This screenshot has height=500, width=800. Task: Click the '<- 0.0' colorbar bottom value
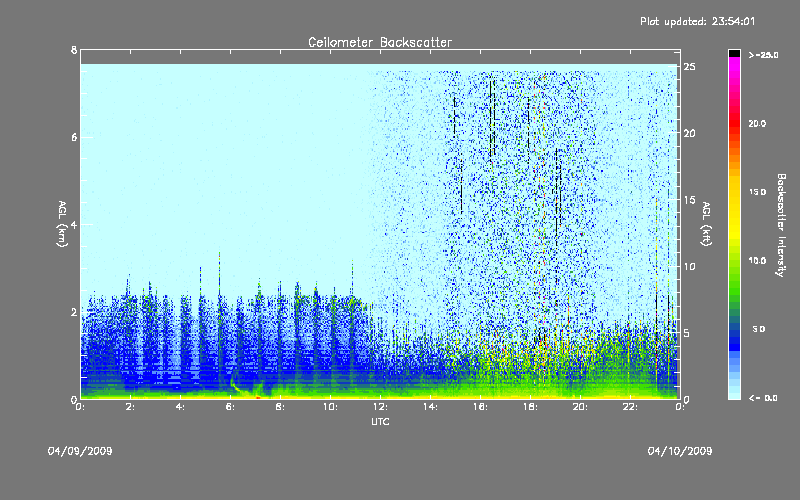(763, 398)
